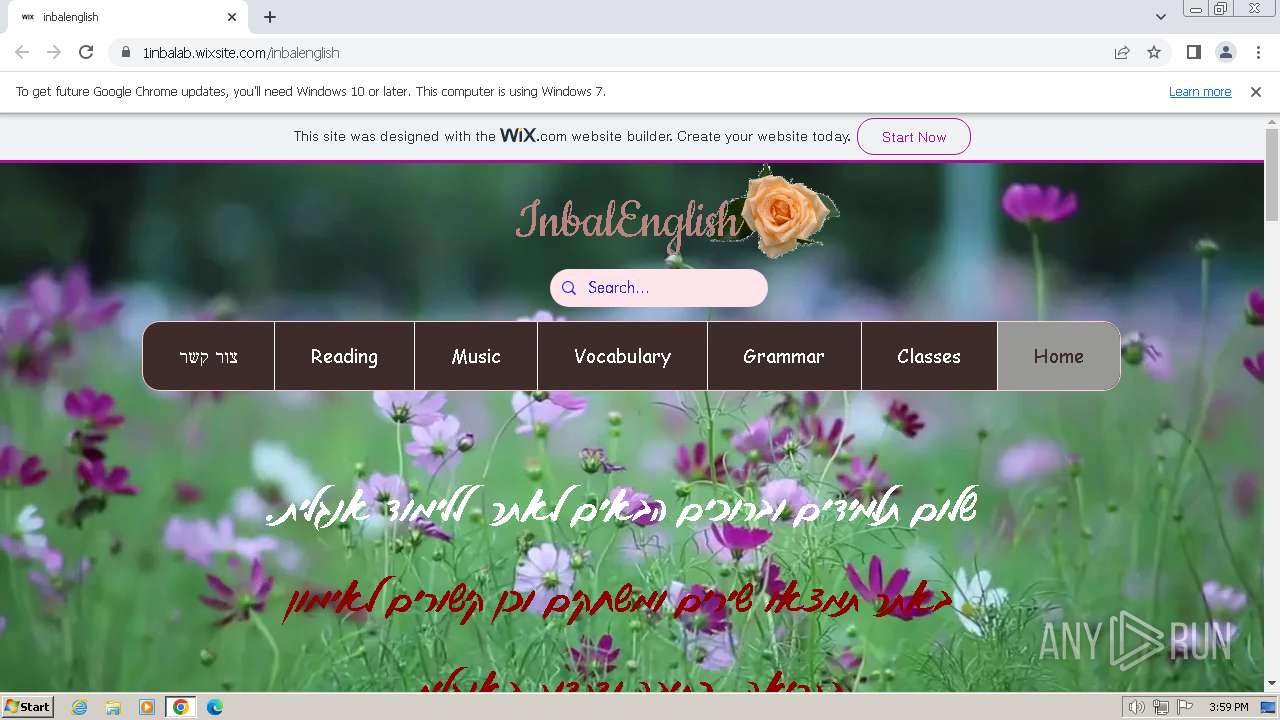Open a new browser tab
The width and height of the screenshot is (1280, 720).
tap(270, 17)
